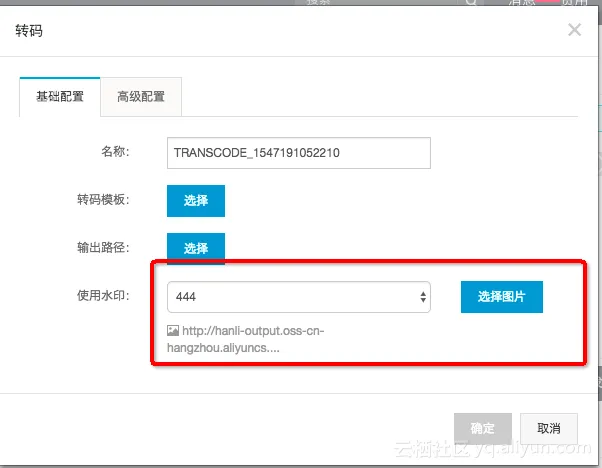Switch to the 基础配置 tab
Viewport: 602px width, 468px height.
tap(60, 96)
